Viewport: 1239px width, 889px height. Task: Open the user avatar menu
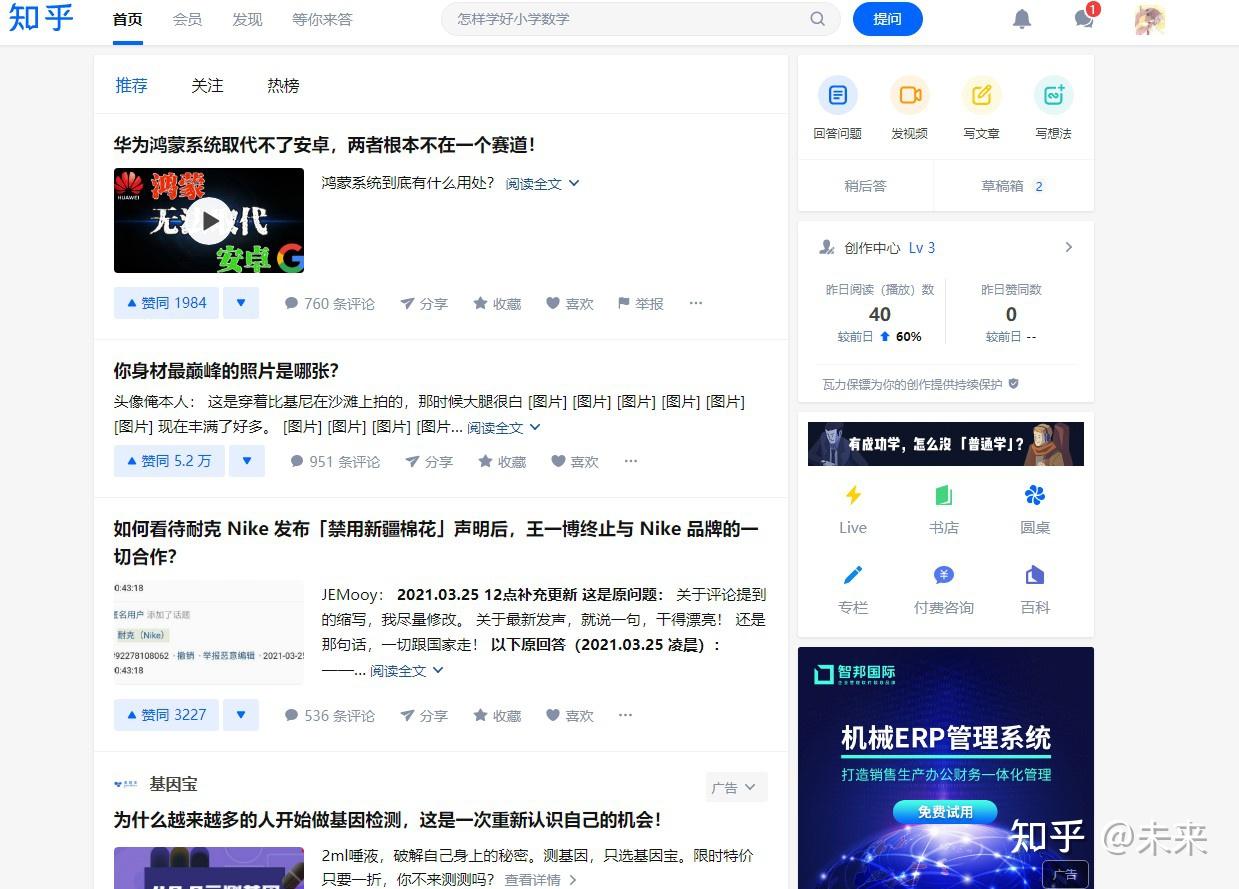pyautogui.click(x=1150, y=19)
